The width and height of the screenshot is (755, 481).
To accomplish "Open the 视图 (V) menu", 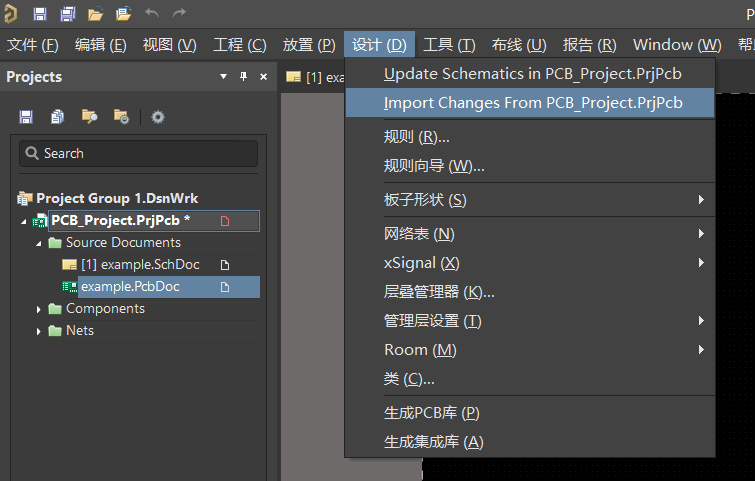I will 169,45.
